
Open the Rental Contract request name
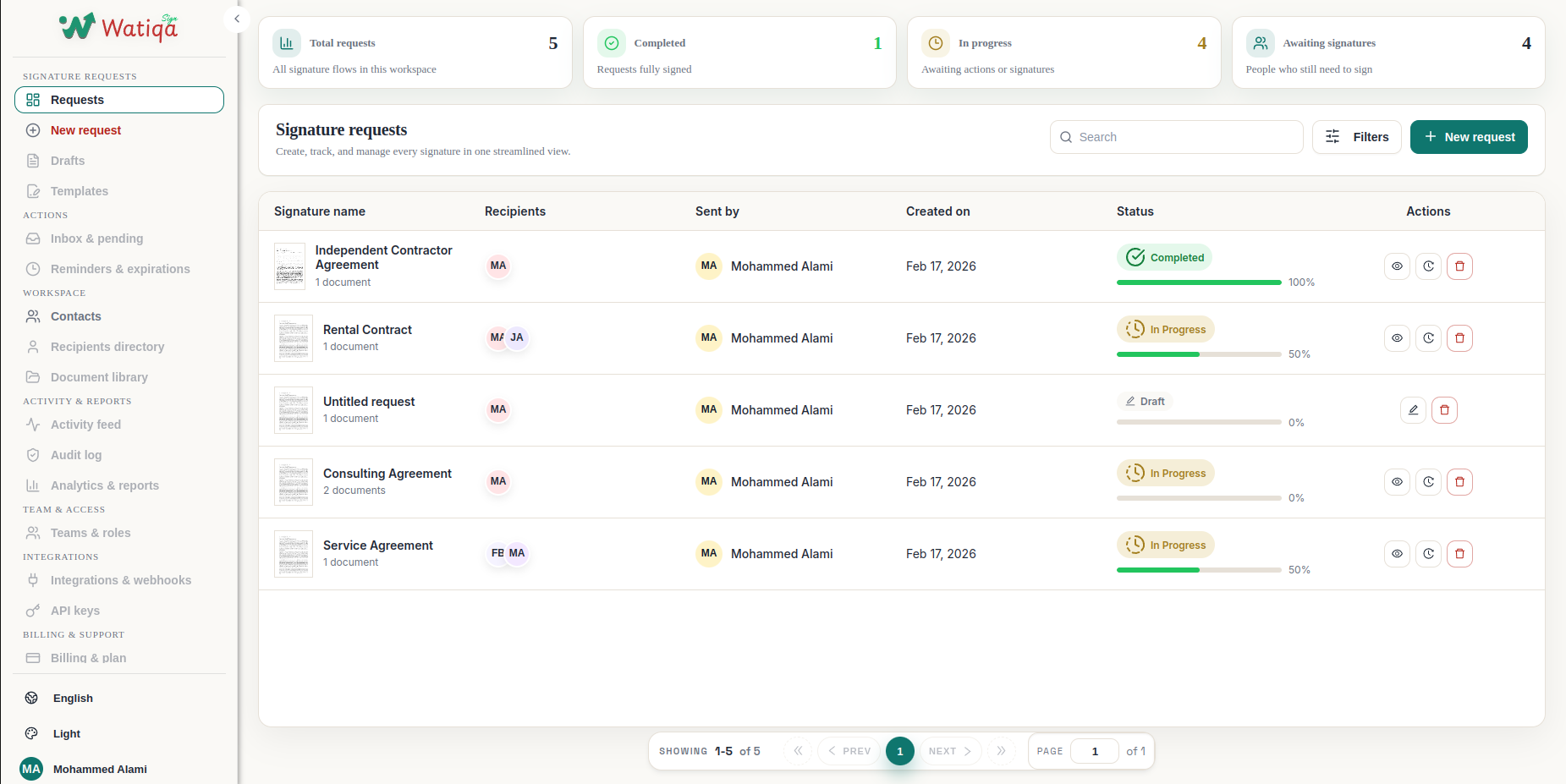(x=367, y=330)
